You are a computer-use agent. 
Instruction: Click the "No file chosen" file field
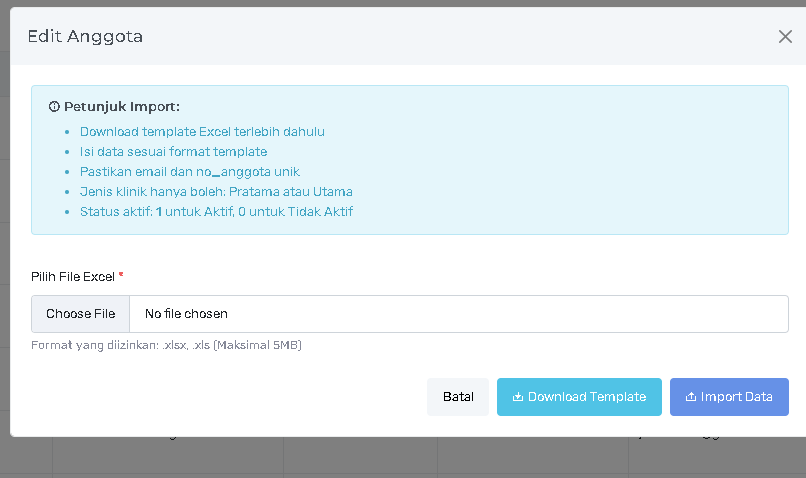[x=458, y=314]
